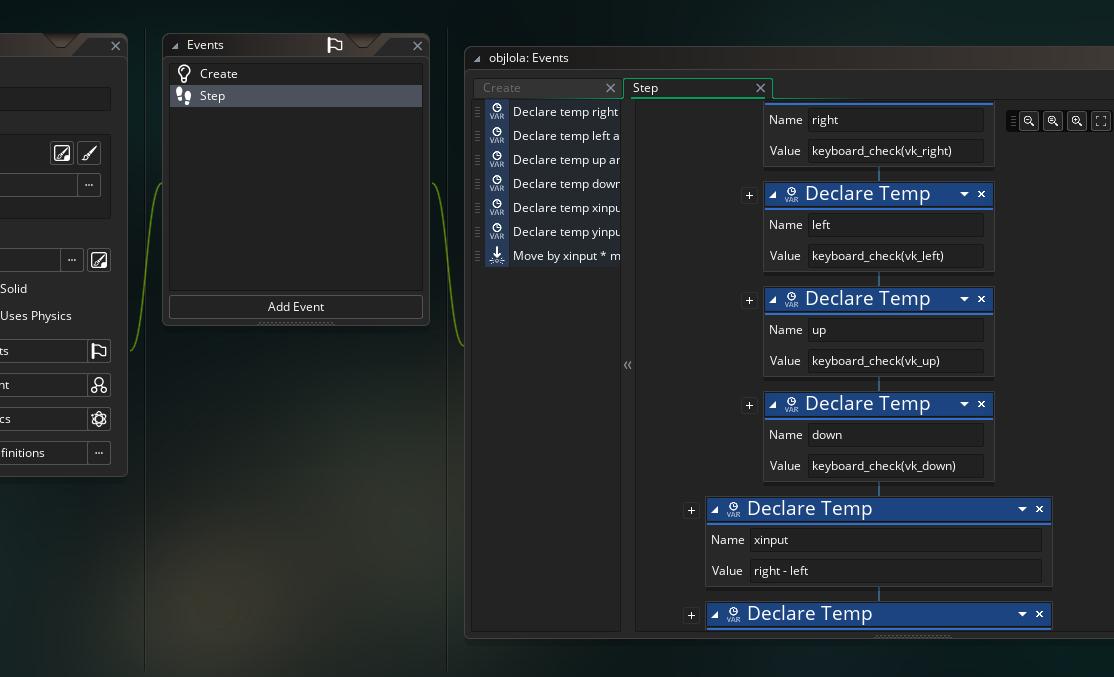Viewport: 1114px width, 677px height.
Task: Collapse the 'objlola: Events' window triangle
Action: tap(477, 59)
